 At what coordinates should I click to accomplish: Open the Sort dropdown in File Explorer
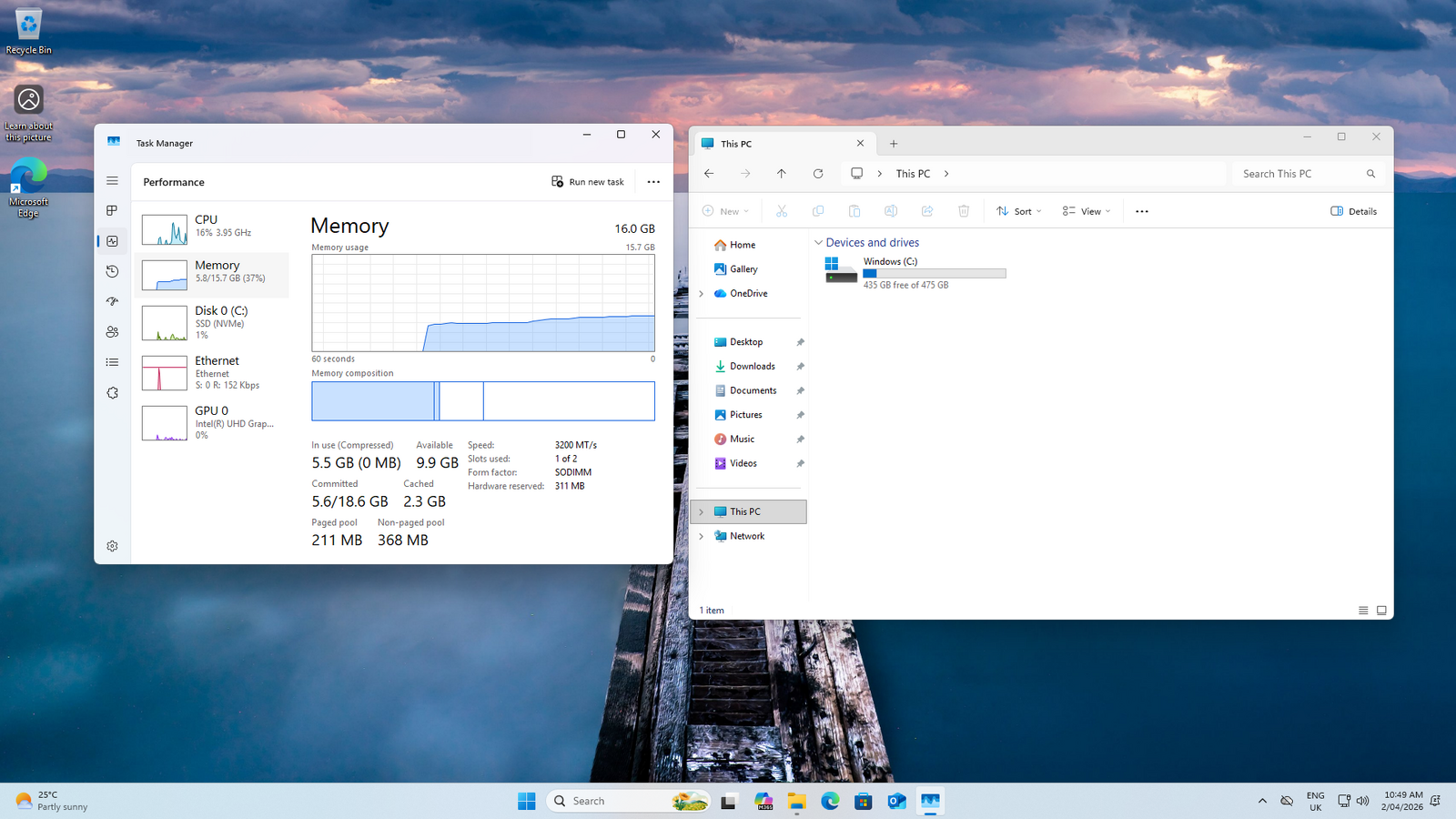[x=1018, y=211]
